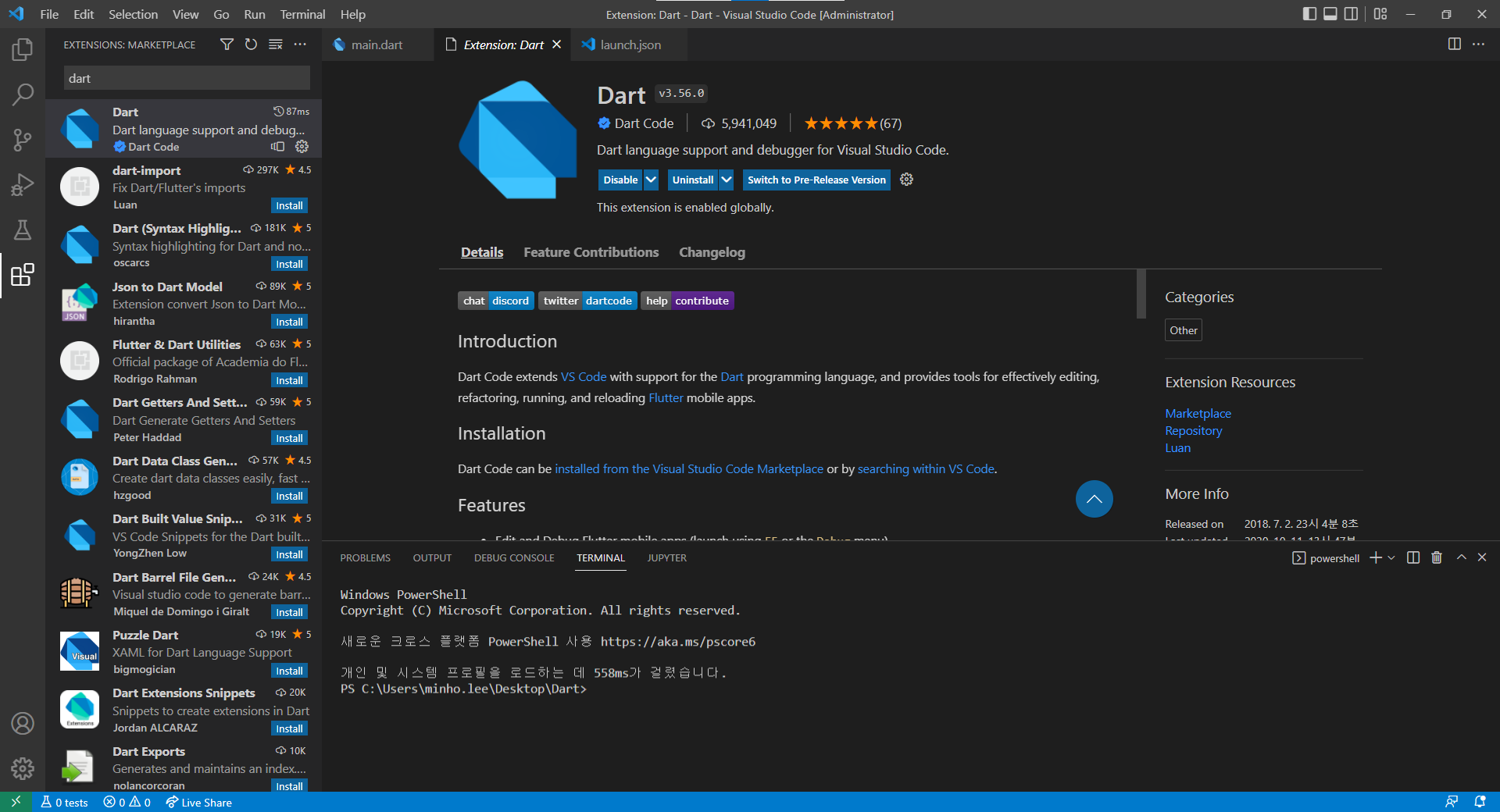Open the powershell profile dropdown
Image resolution: width=1500 pixels, height=812 pixels.
(x=1390, y=557)
